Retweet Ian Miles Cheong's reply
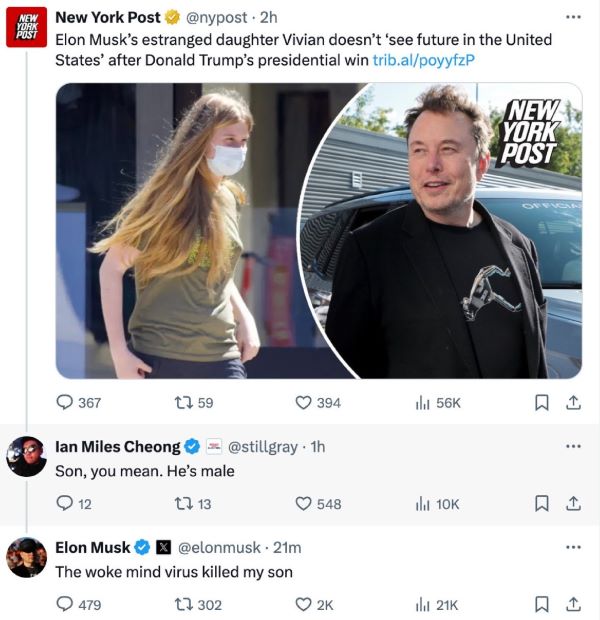Screen dimensions: 600x620 pos(183,504)
